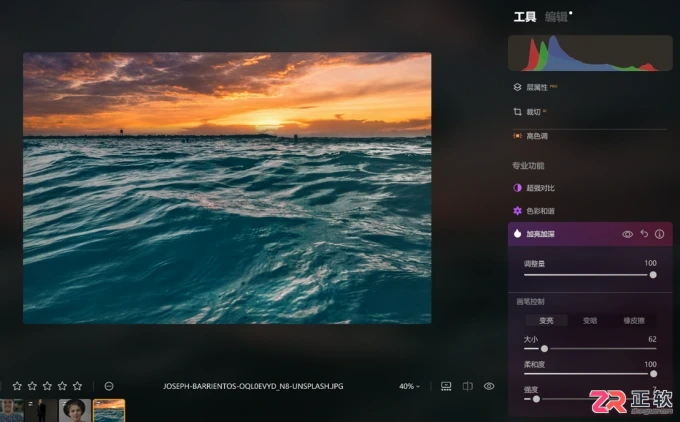The width and height of the screenshot is (680, 422).
Task: Select the woman with hat filmstrip thumbnail
Action: click(x=75, y=410)
